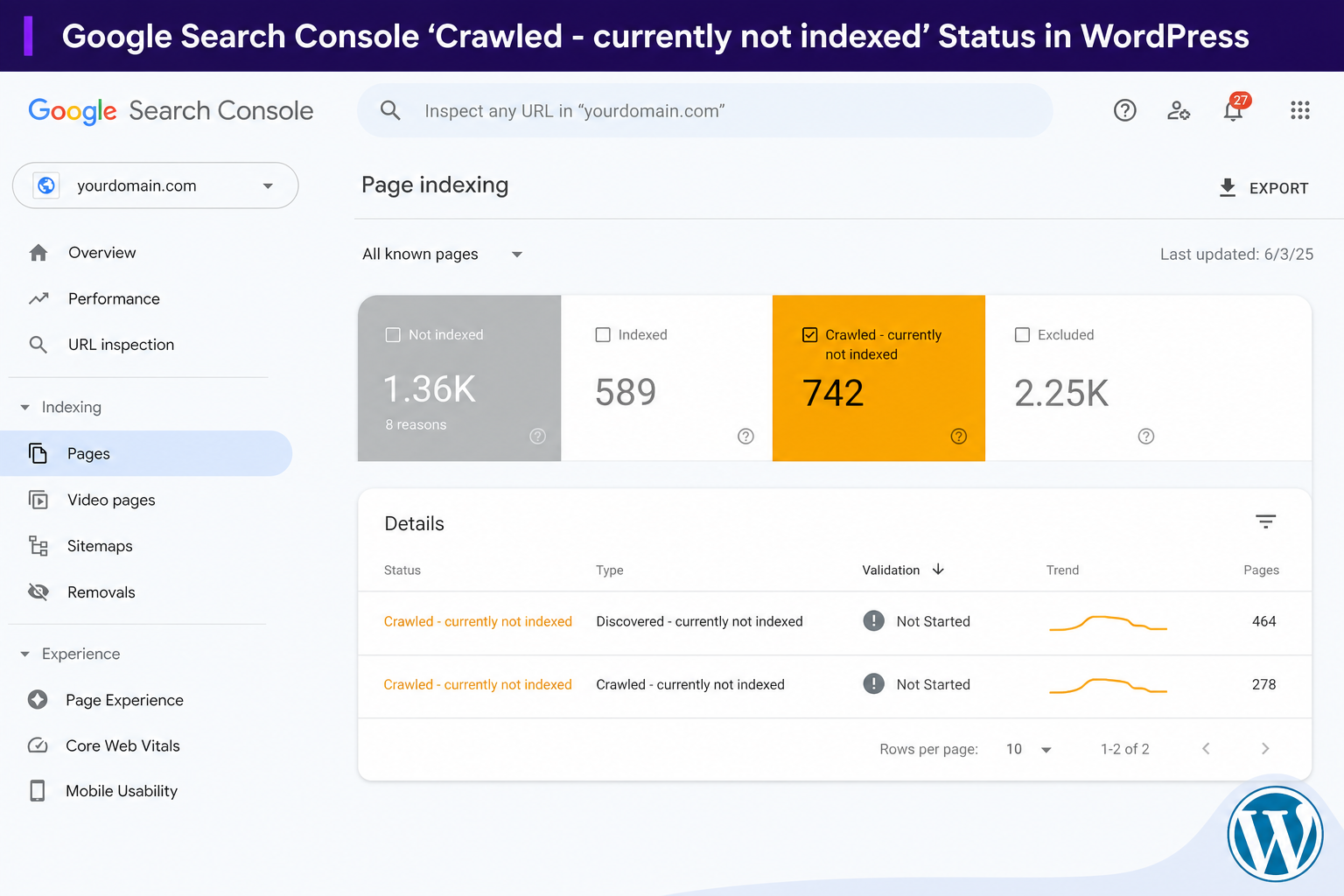Click the Page Experience star icon
This screenshot has width=1344, height=896.
(x=38, y=700)
